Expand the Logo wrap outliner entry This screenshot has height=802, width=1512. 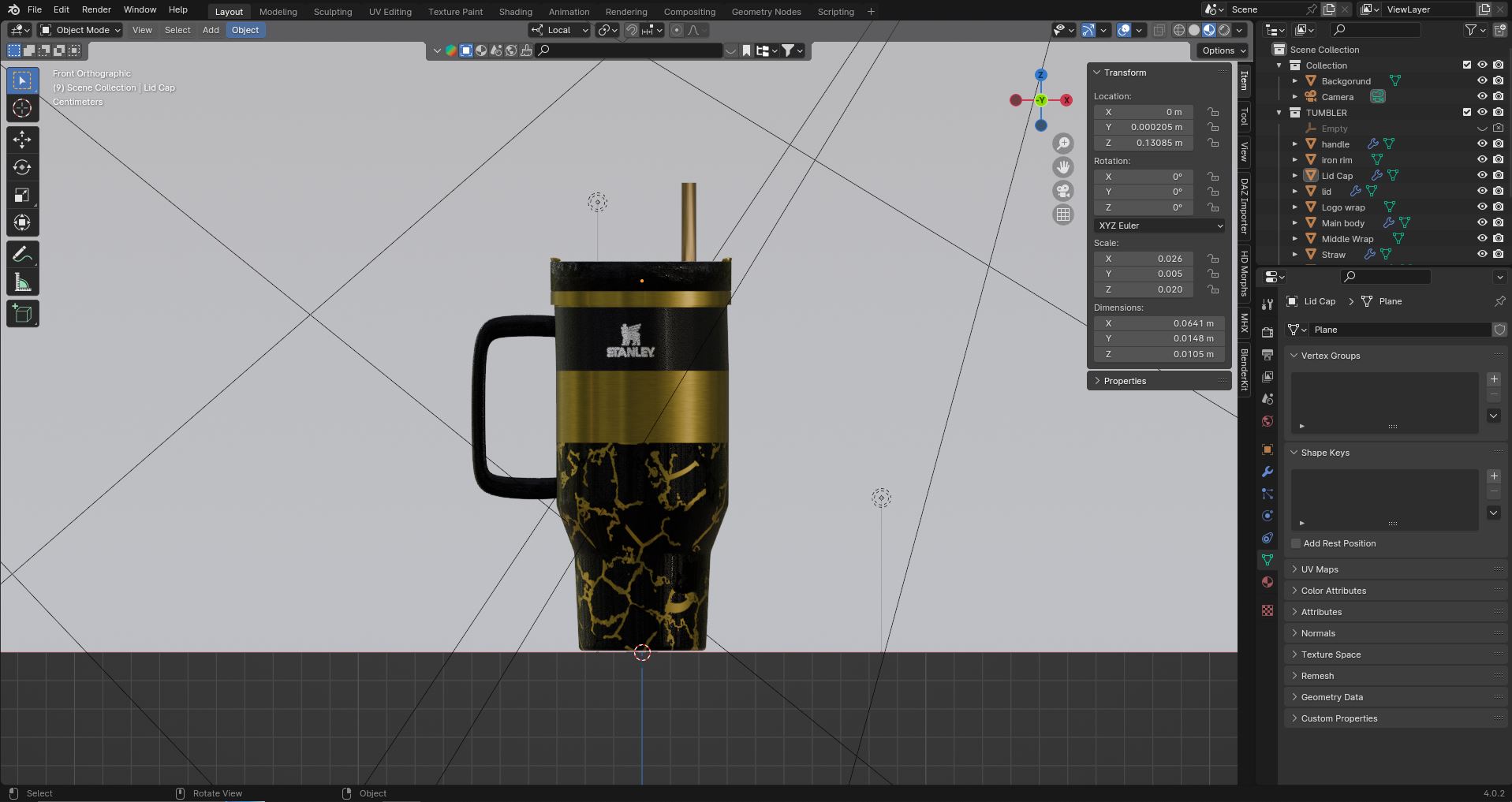tap(1296, 207)
